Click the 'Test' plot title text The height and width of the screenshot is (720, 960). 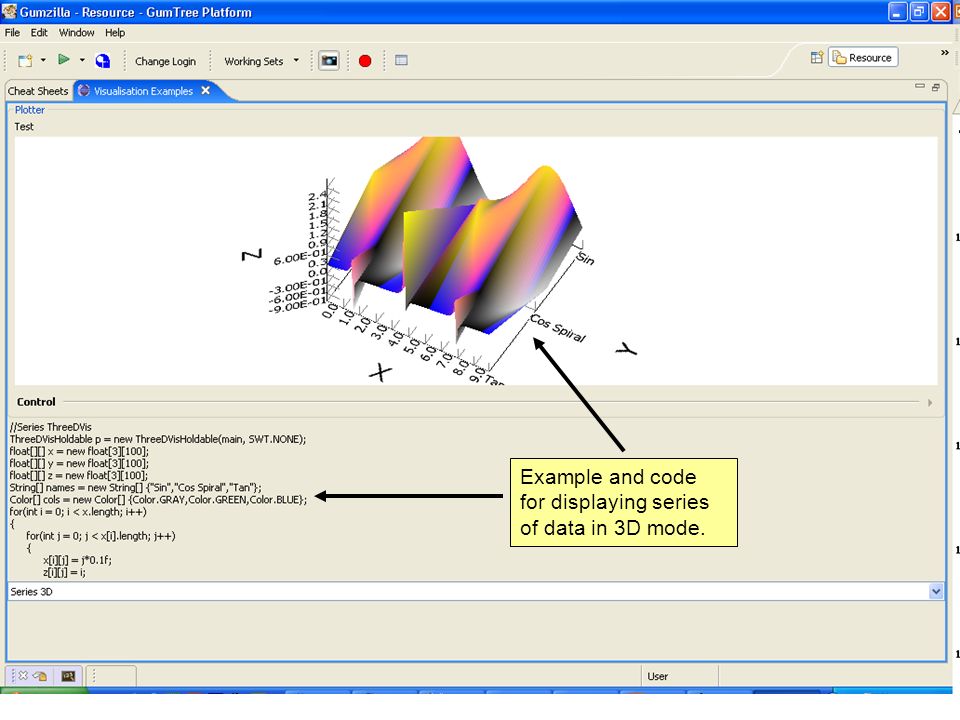[x=24, y=127]
